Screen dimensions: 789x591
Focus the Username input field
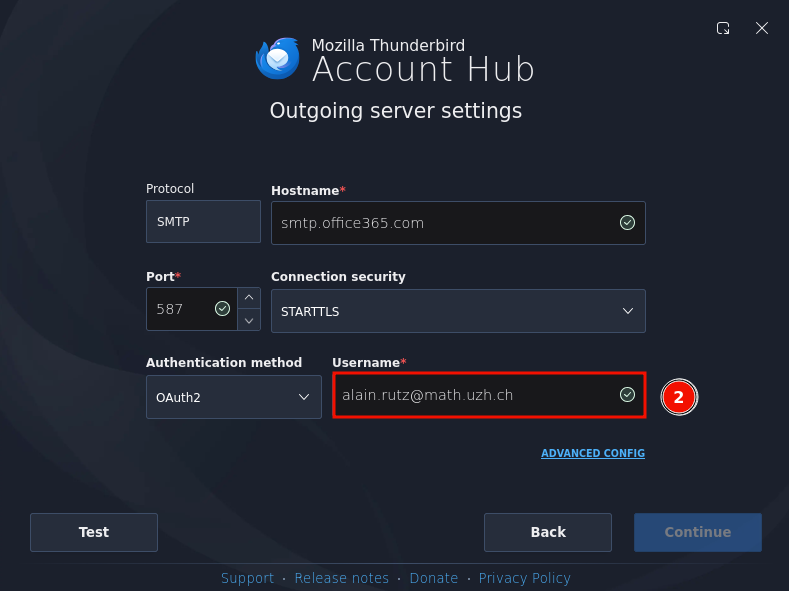pos(489,395)
